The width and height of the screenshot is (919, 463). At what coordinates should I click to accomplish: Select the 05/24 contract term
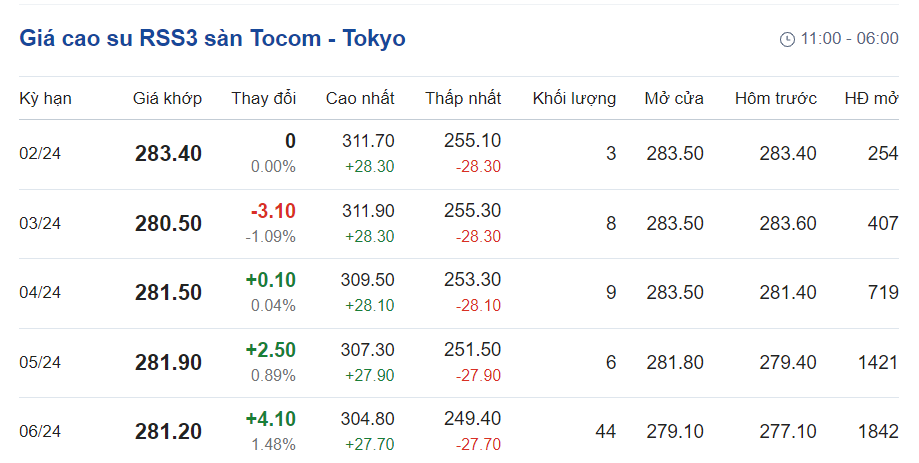point(40,362)
